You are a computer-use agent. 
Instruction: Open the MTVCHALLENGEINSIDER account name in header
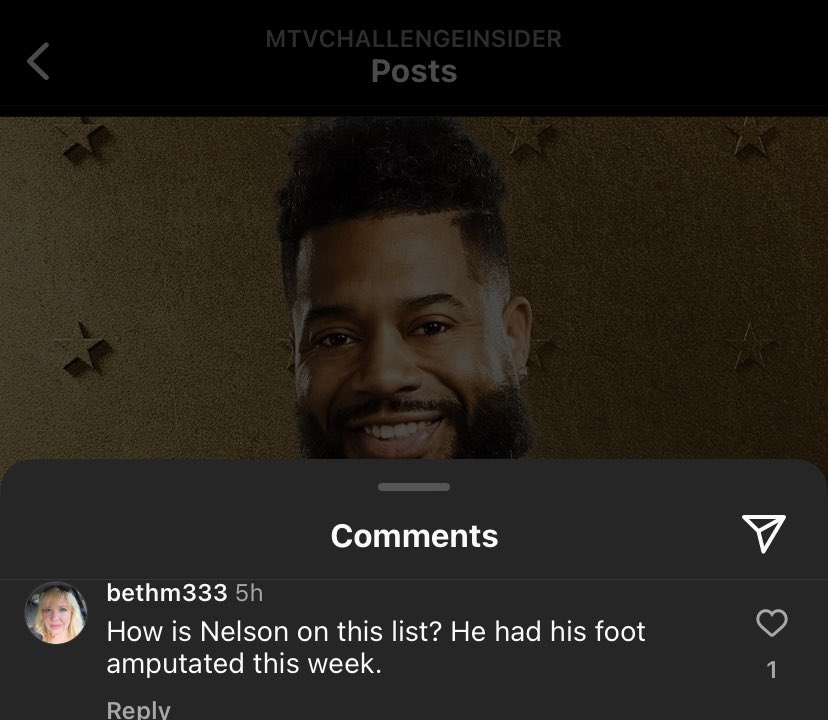coord(413,39)
